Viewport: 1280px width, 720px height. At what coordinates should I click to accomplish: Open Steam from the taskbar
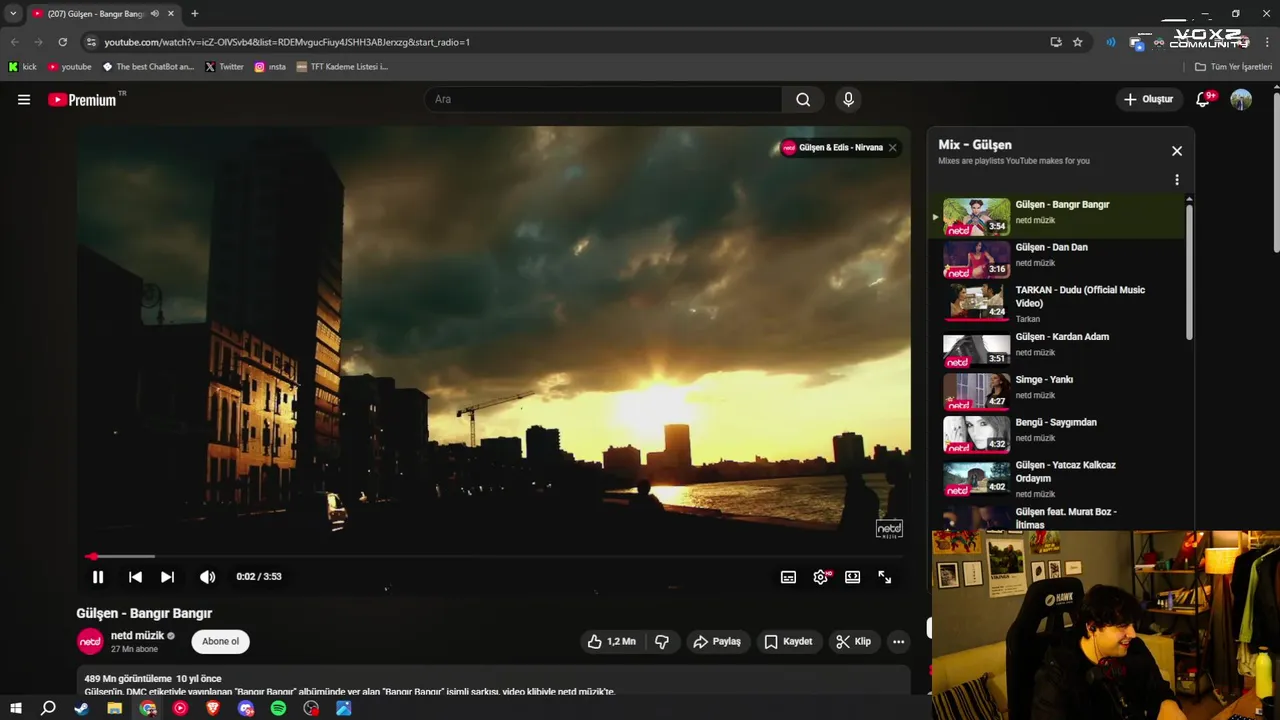click(81, 708)
